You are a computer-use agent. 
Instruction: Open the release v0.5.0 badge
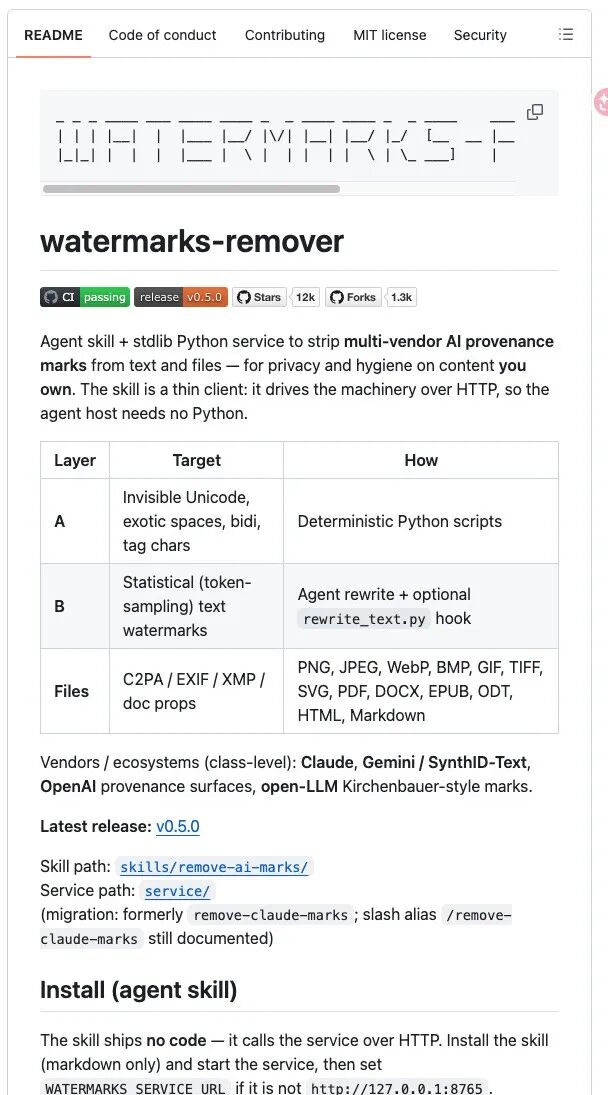pyautogui.click(x=181, y=297)
